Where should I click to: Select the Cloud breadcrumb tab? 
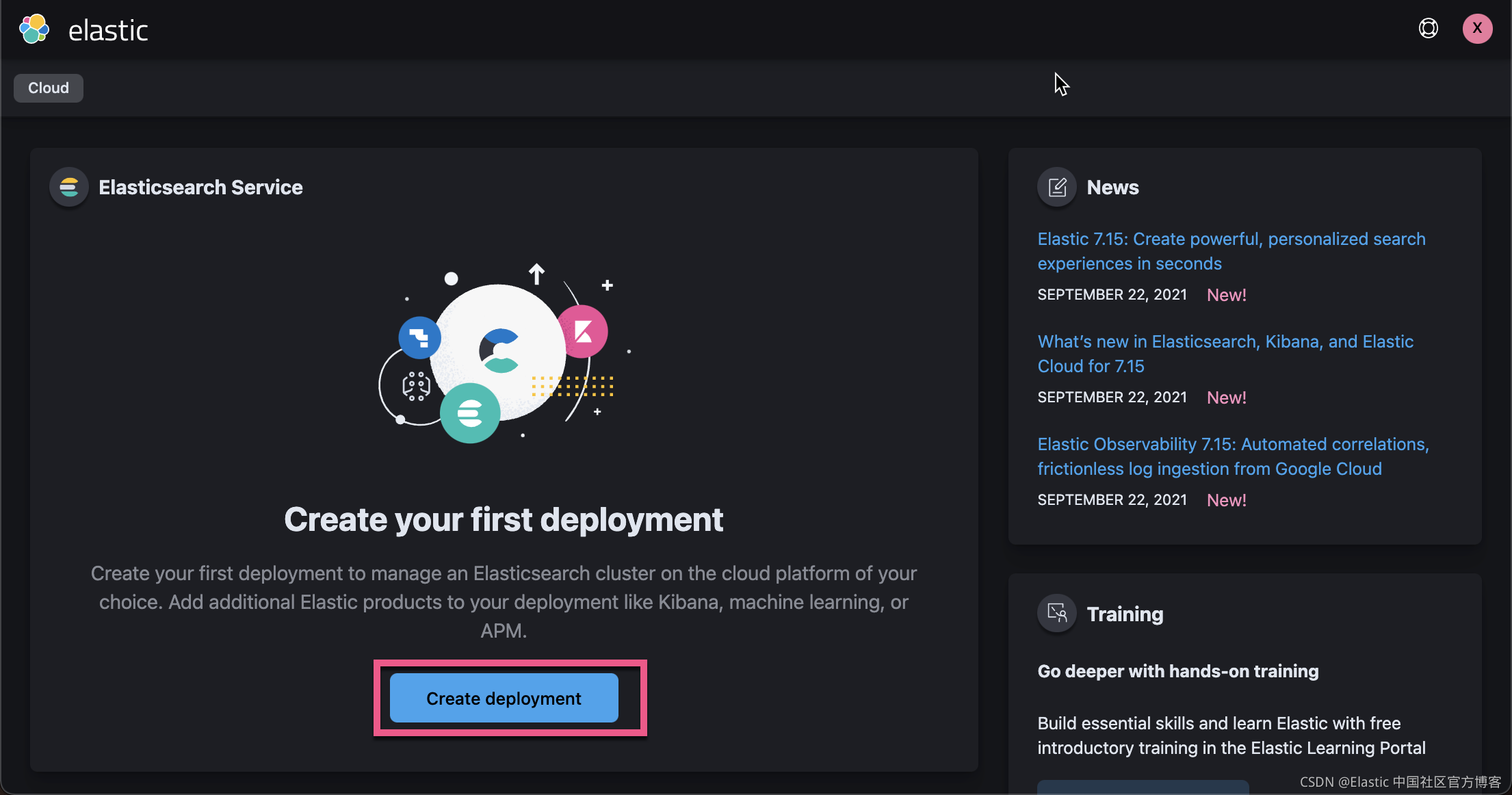[48, 88]
